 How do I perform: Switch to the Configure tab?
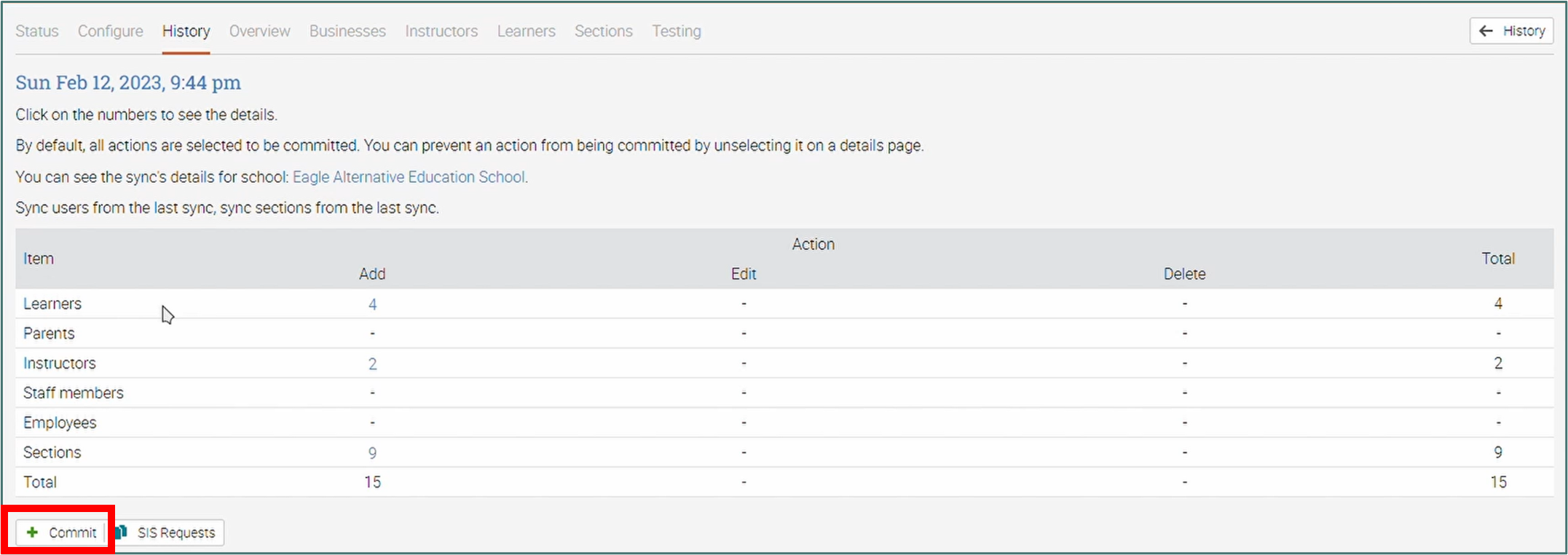coord(111,31)
